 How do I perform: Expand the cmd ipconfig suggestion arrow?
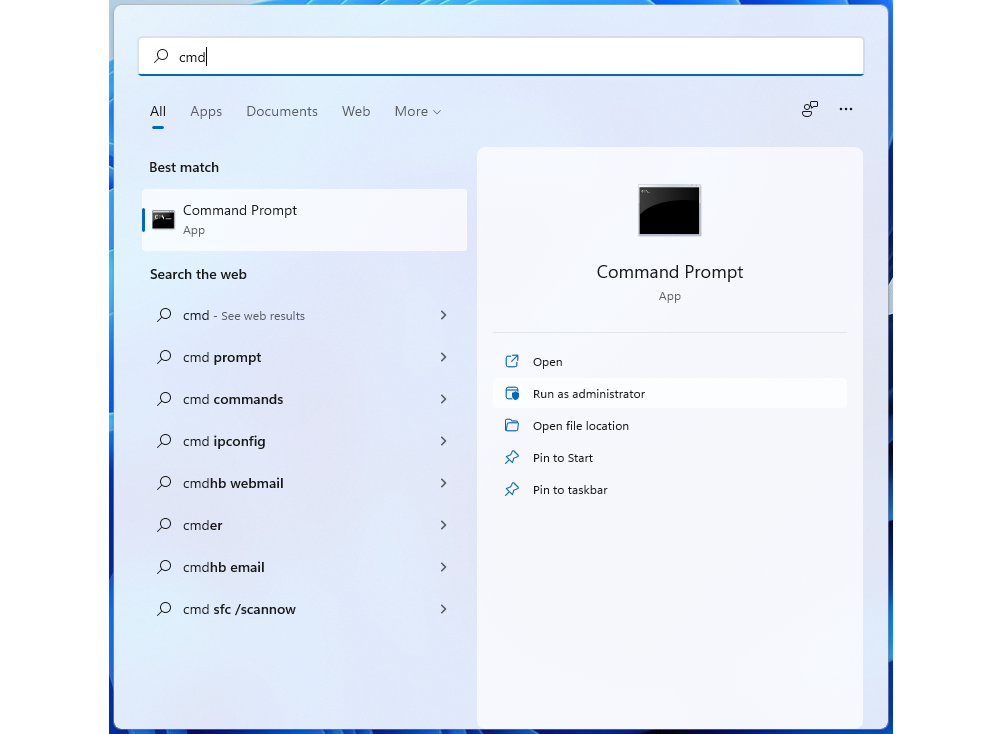(443, 441)
